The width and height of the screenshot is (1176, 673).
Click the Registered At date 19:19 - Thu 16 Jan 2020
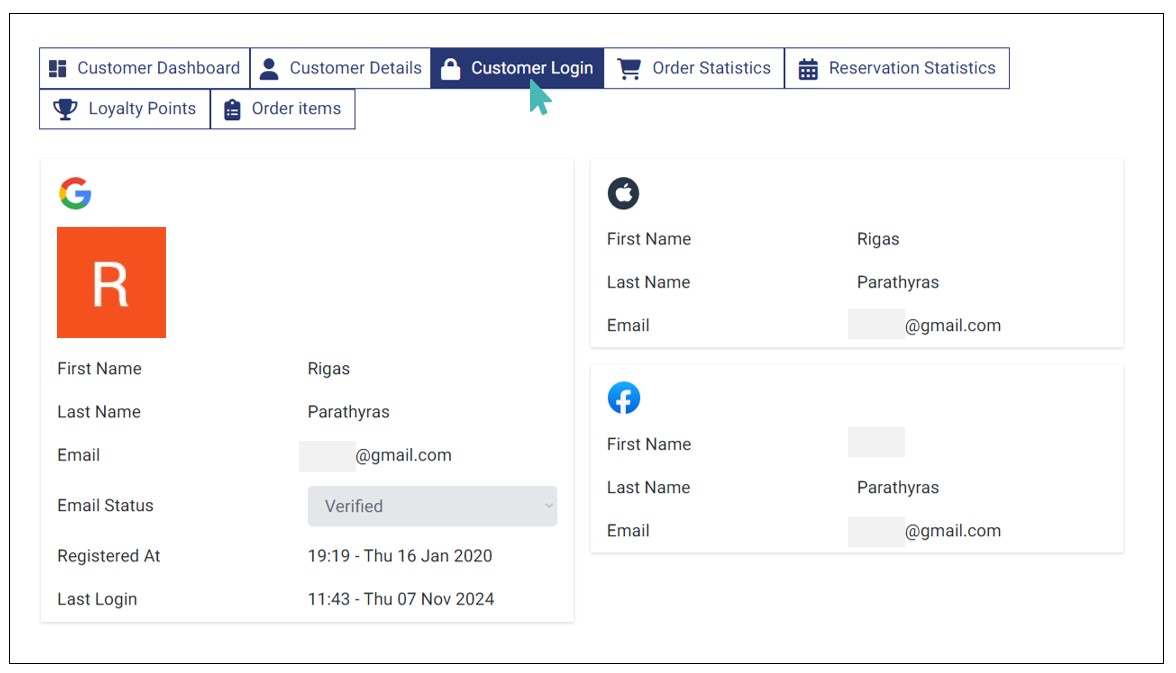click(x=400, y=556)
